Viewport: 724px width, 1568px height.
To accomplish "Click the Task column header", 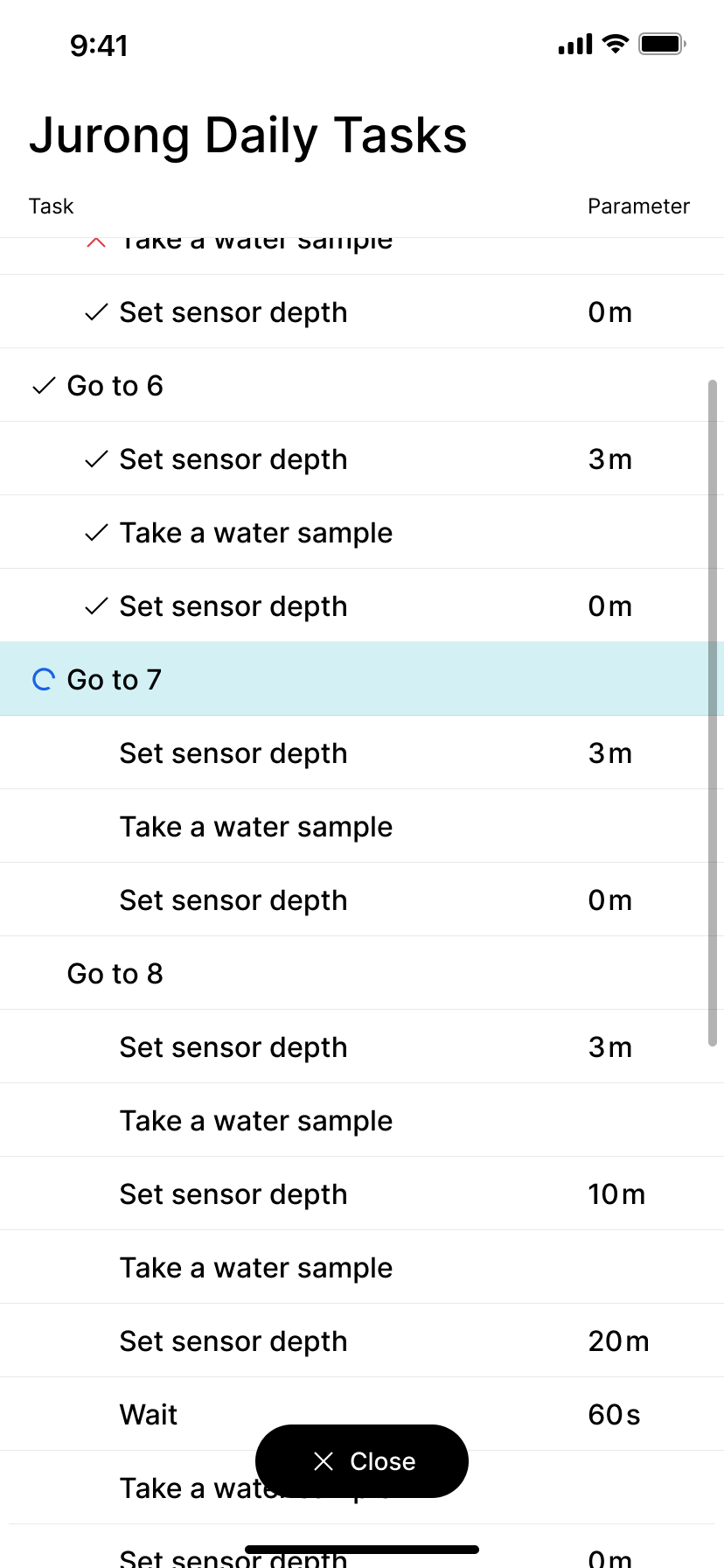I will coord(52,206).
